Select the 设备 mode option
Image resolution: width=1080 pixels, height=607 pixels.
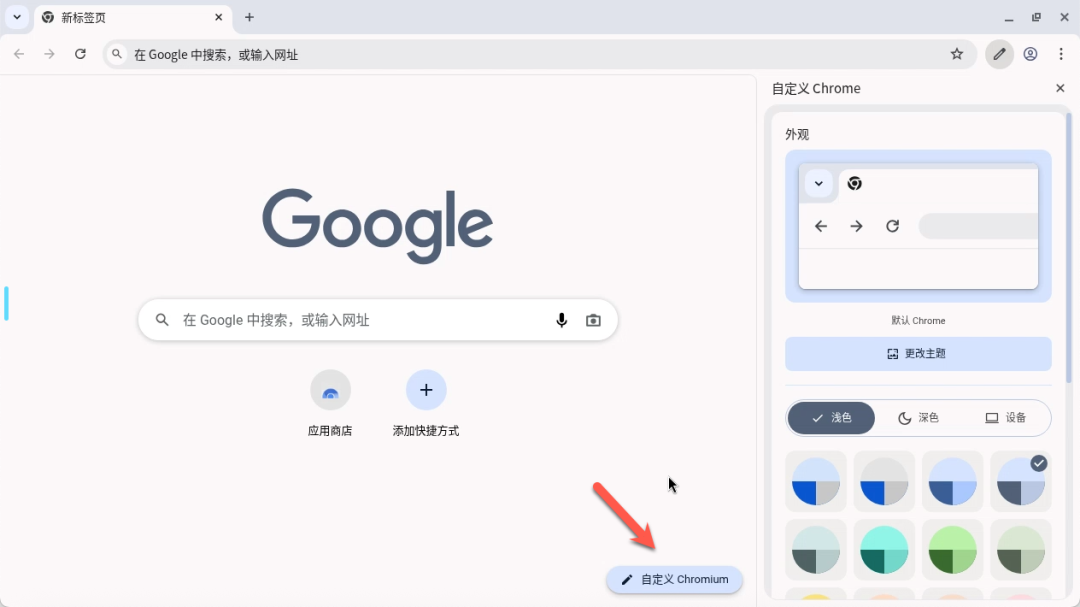pyautogui.click(x=1006, y=418)
